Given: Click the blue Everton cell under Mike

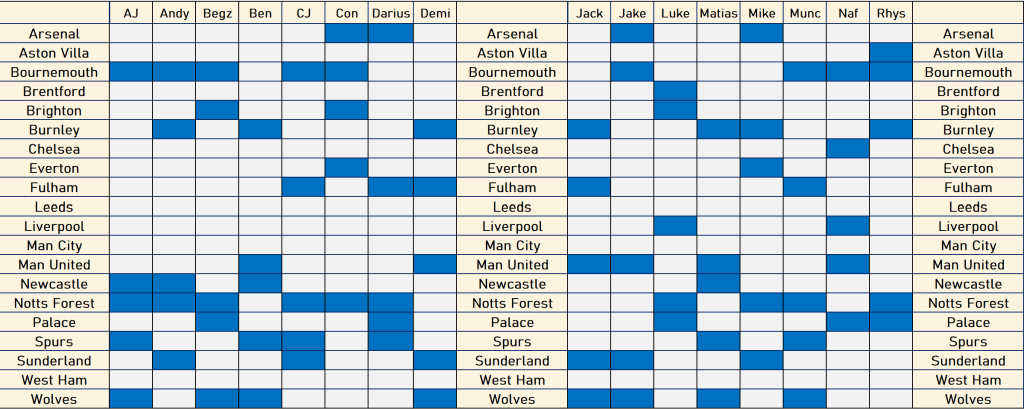Looking at the screenshot, I should tap(761, 168).
